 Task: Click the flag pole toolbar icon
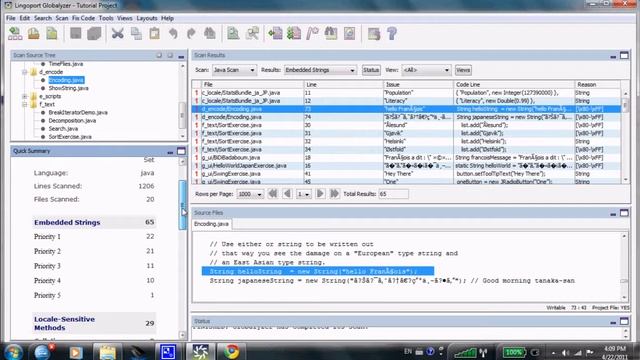coord(313,33)
